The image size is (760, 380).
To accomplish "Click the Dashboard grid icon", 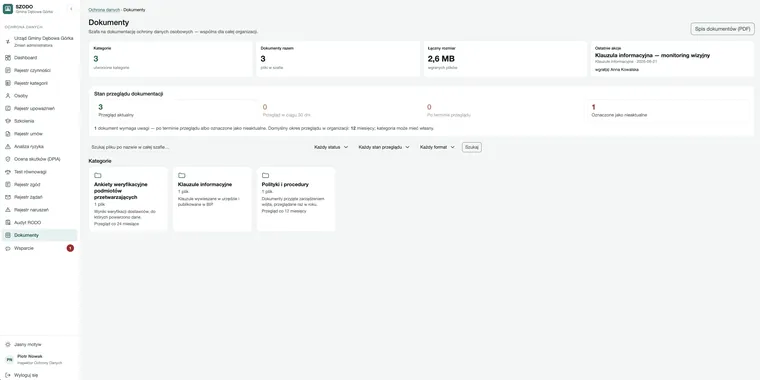I will tap(8, 58).
